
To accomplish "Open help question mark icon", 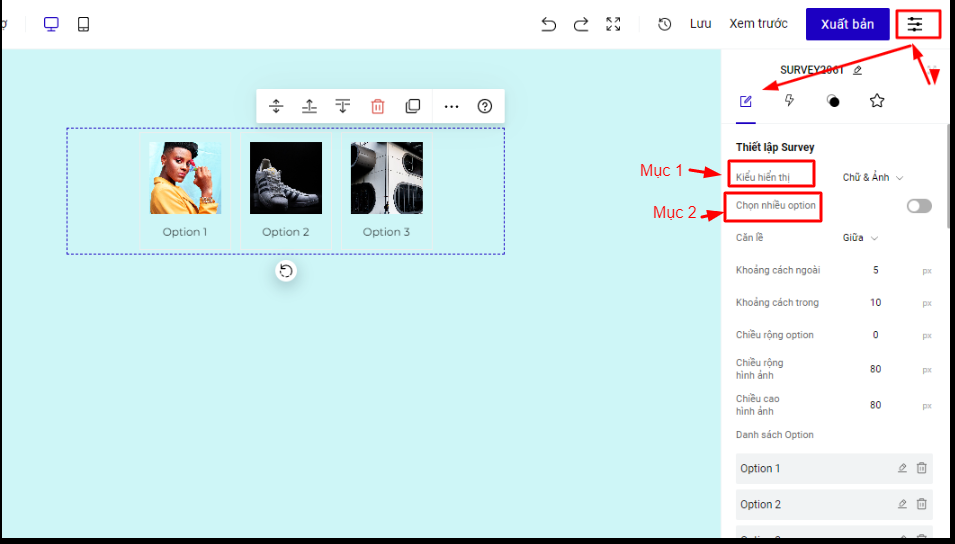I will point(485,106).
